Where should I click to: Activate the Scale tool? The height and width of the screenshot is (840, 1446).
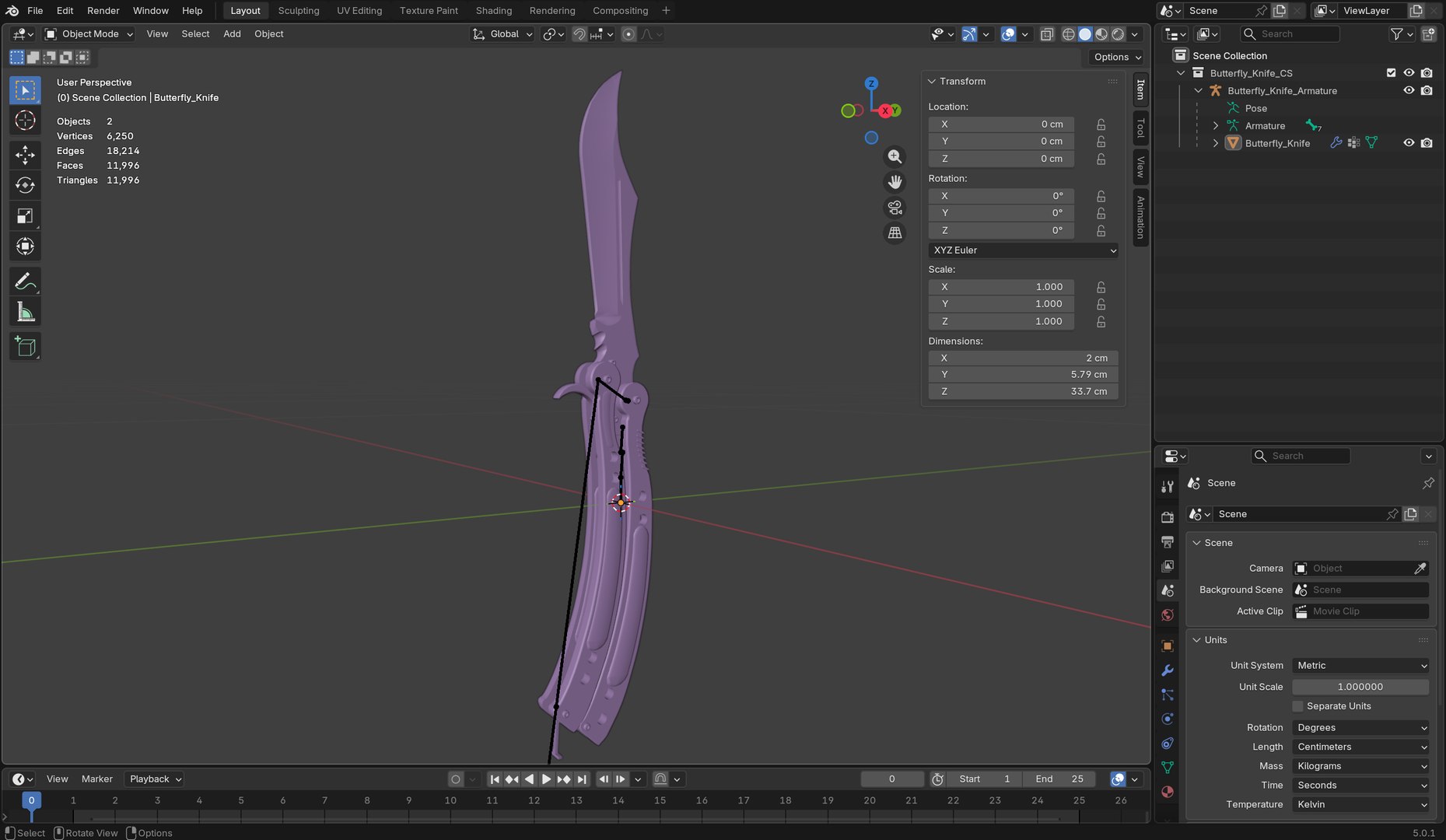(x=25, y=216)
